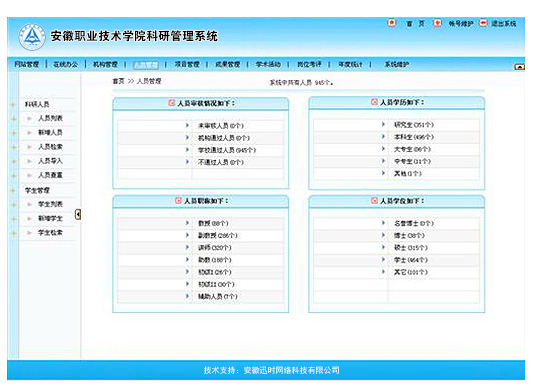534x387 pixels.
Task: Click the 首页 breadcrumb link
Action: click(x=119, y=81)
